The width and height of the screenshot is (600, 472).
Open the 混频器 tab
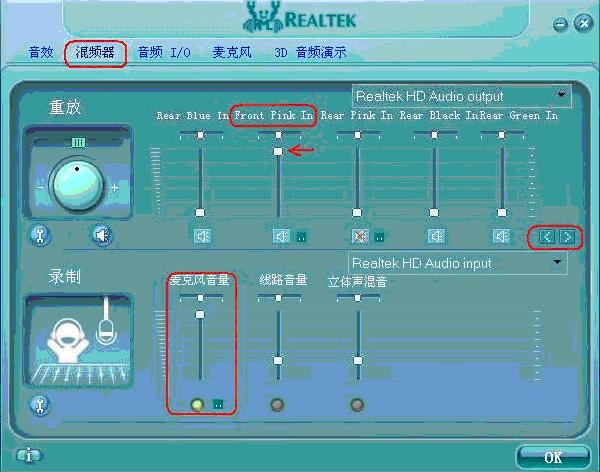(95, 52)
